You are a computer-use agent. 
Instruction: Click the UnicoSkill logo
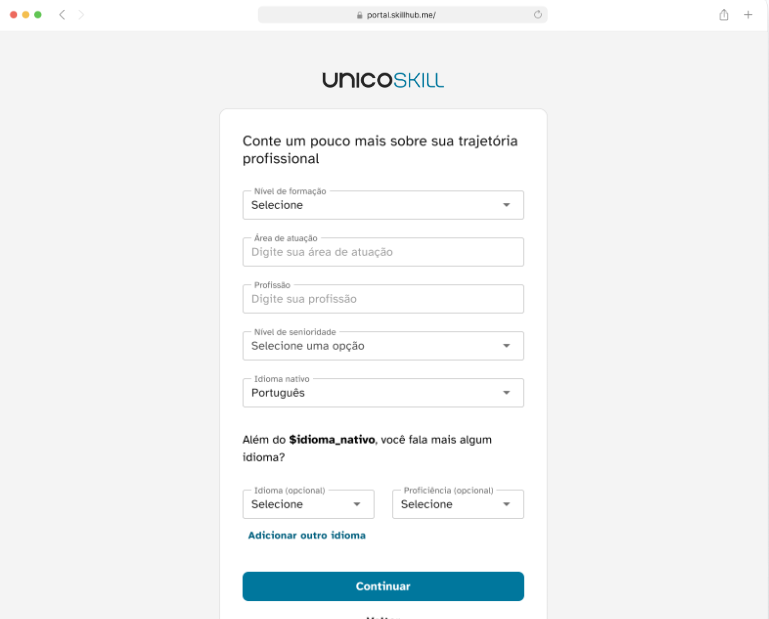tap(383, 80)
